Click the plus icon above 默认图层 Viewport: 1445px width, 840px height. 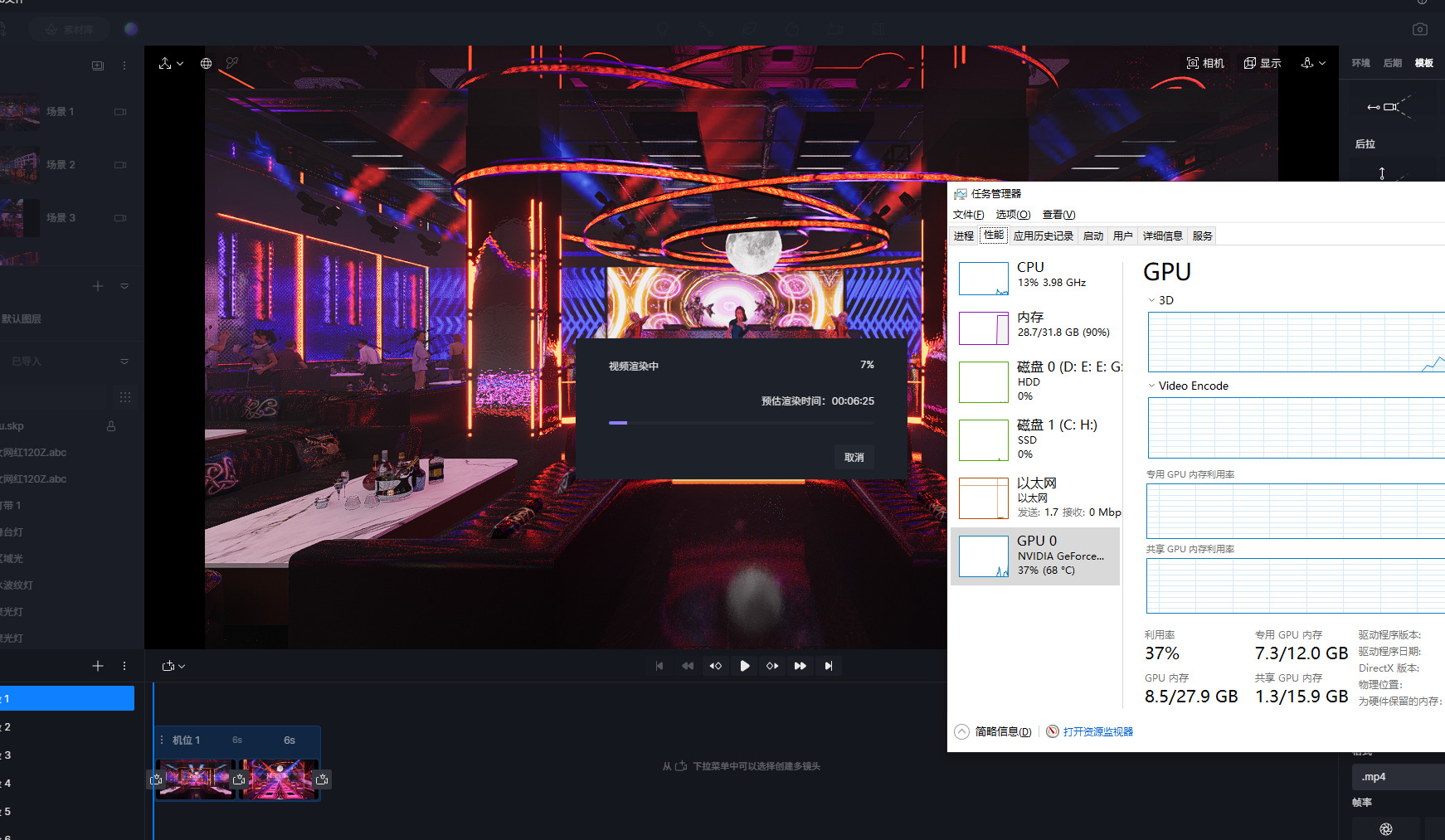(x=98, y=286)
